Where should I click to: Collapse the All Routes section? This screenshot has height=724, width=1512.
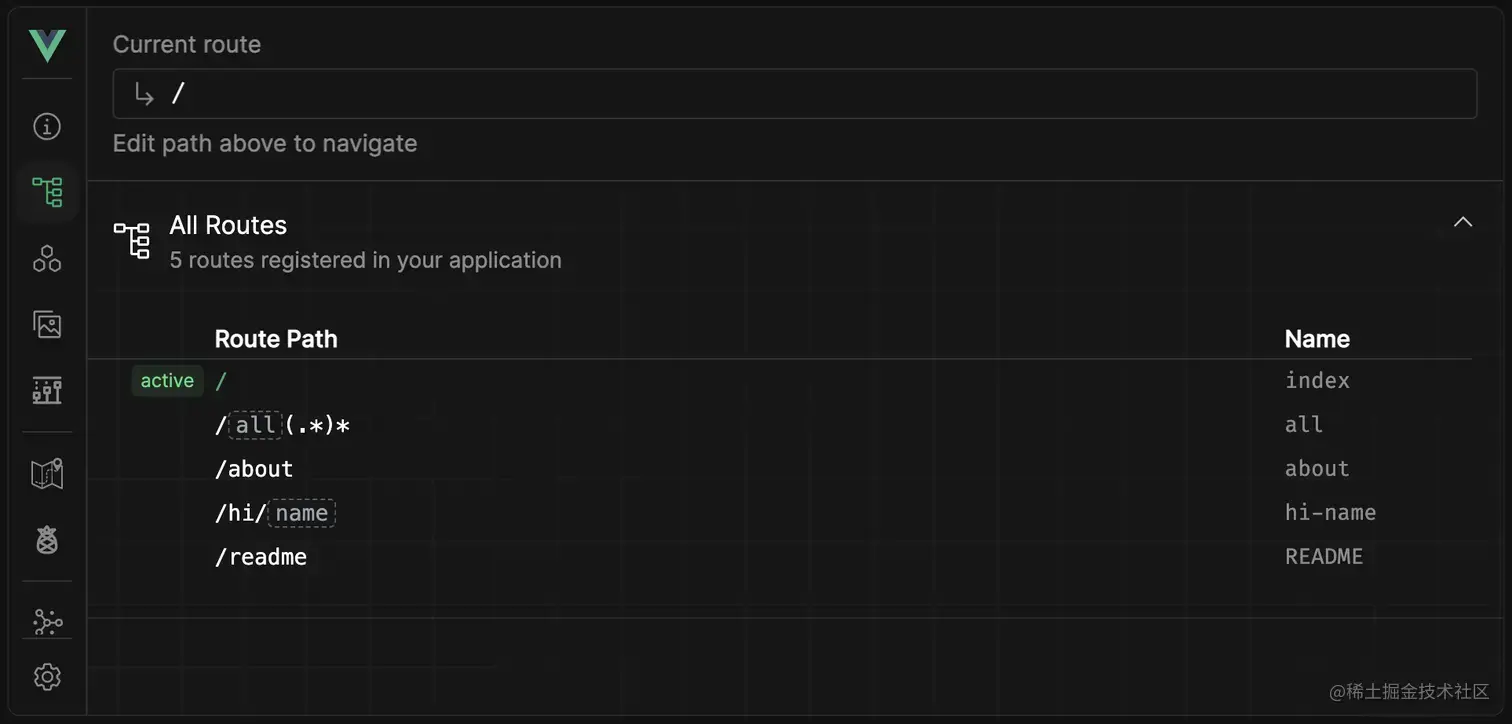click(1463, 222)
